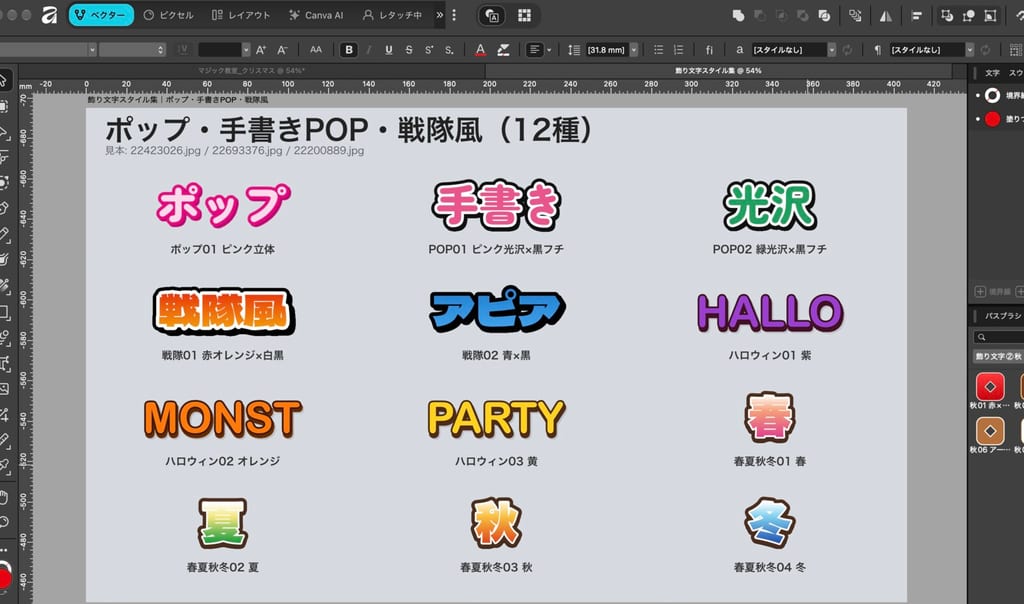Click the Intersect boolean operation icon
Screen dimensions: 1024x604
781,16
